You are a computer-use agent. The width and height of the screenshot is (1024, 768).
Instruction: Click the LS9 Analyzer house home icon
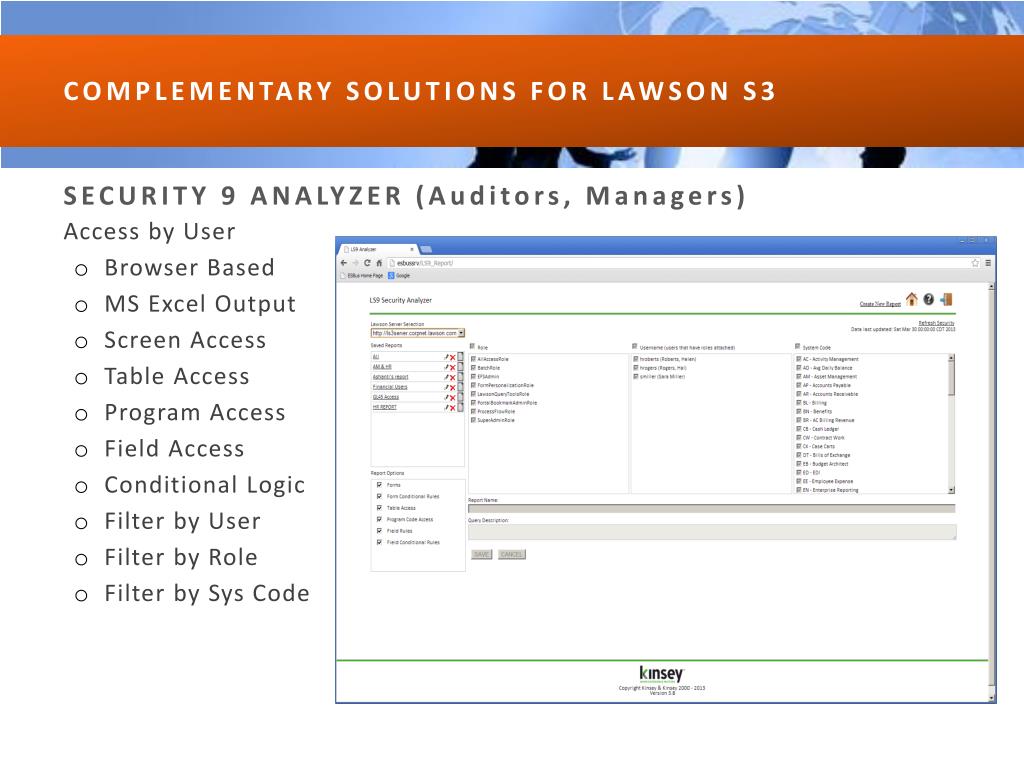[x=912, y=299]
